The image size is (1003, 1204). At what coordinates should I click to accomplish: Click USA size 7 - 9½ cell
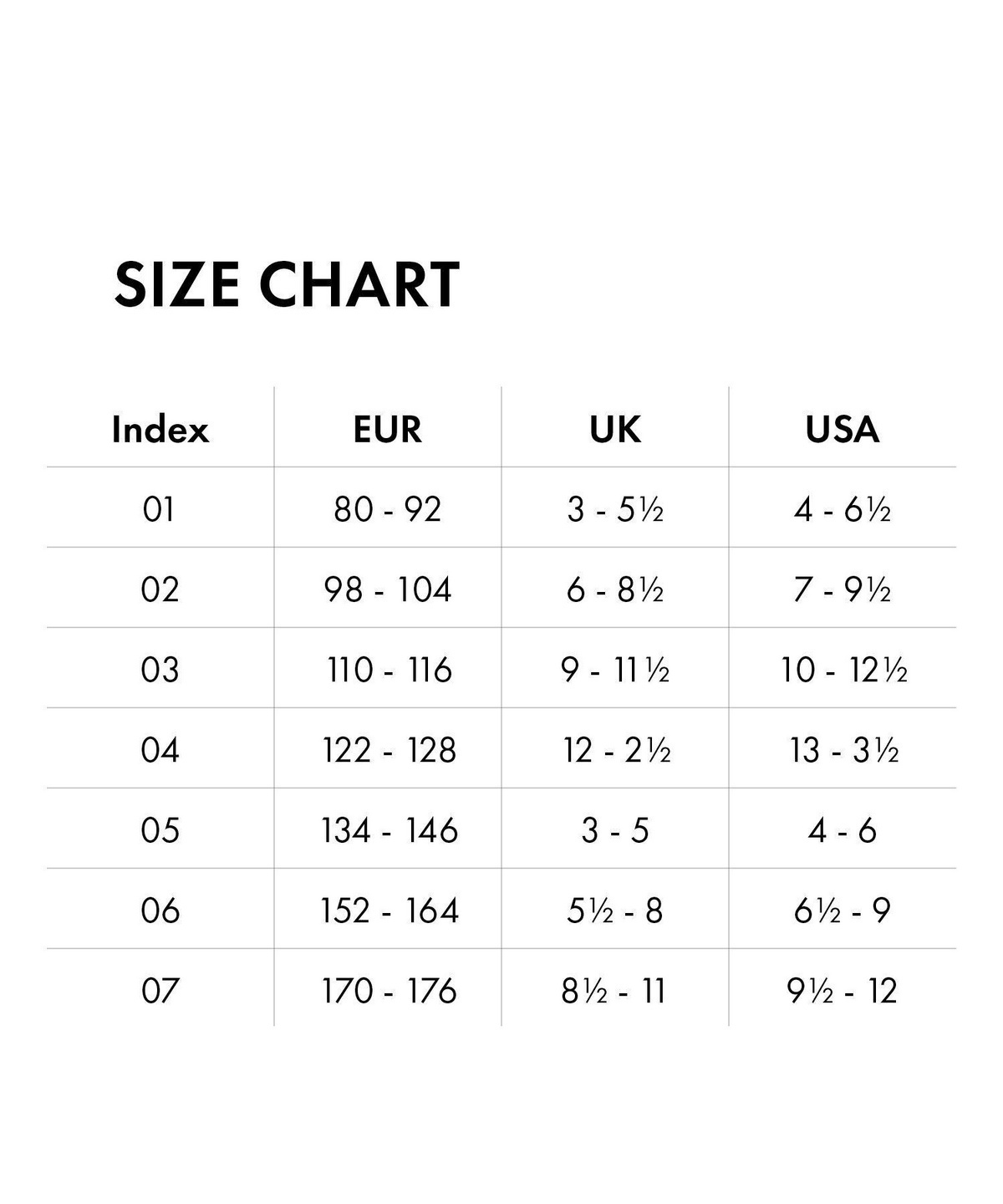(843, 589)
